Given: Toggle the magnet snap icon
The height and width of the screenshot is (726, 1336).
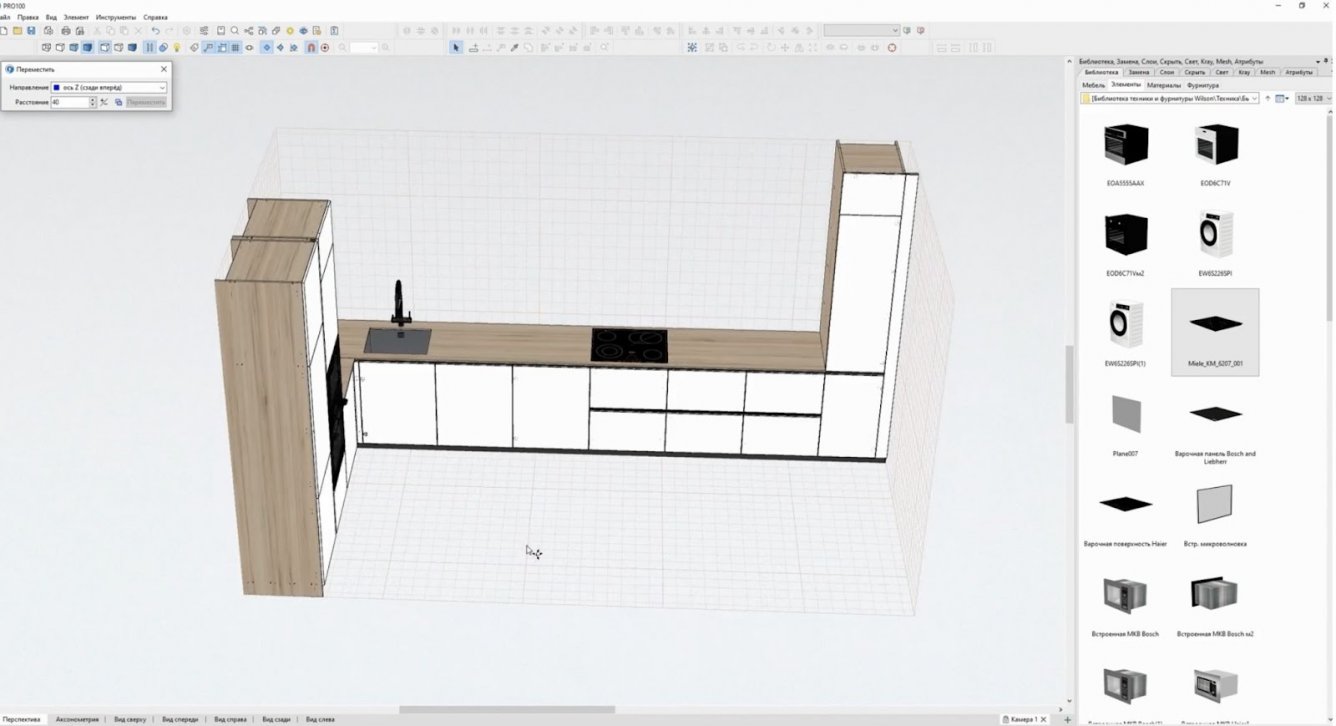Looking at the screenshot, I should pos(311,48).
